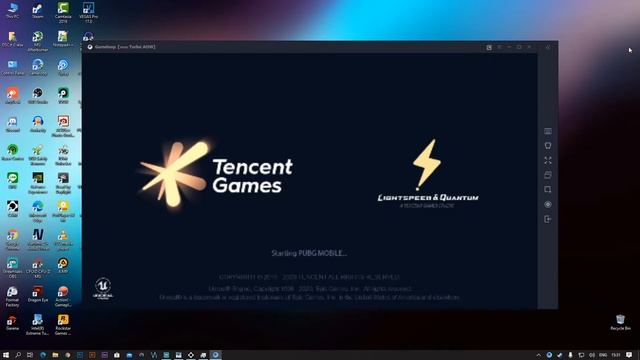Select Dragon Eye desktop shortcut
Viewport: 640px width, 360px height.
click(38, 294)
